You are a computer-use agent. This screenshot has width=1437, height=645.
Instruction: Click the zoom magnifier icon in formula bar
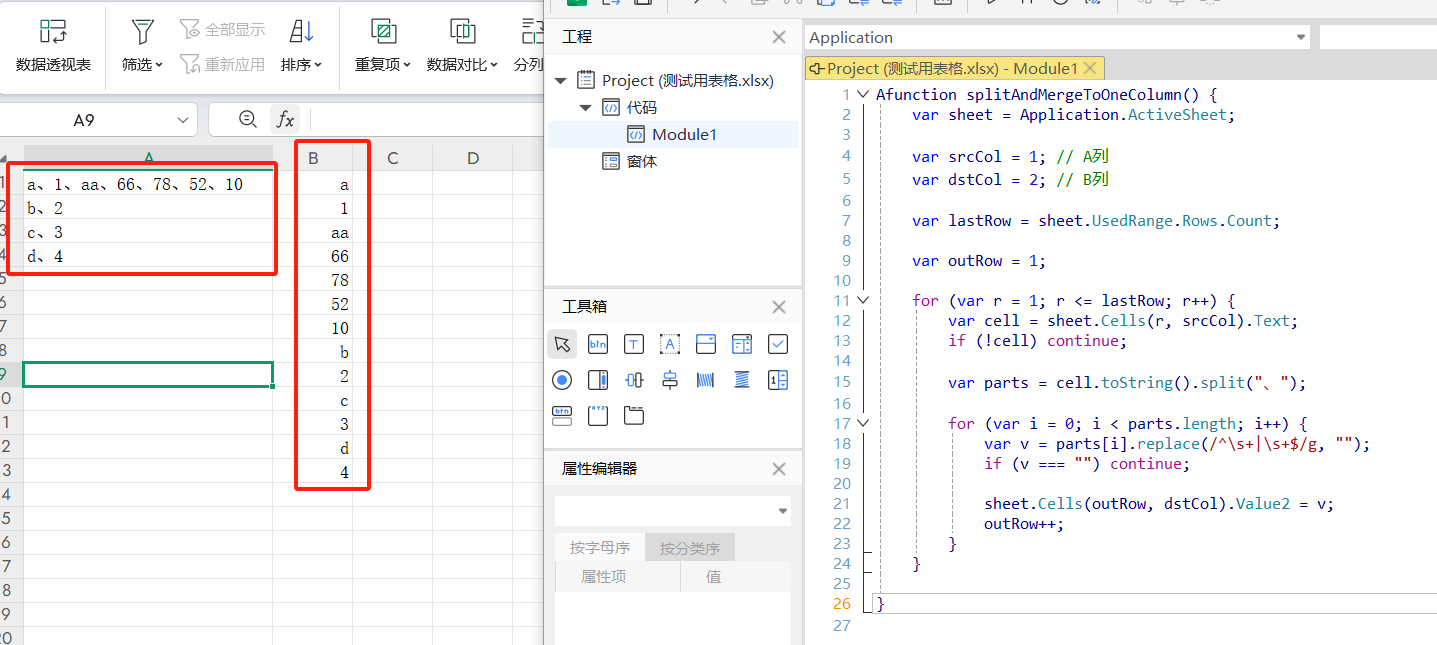click(x=248, y=120)
